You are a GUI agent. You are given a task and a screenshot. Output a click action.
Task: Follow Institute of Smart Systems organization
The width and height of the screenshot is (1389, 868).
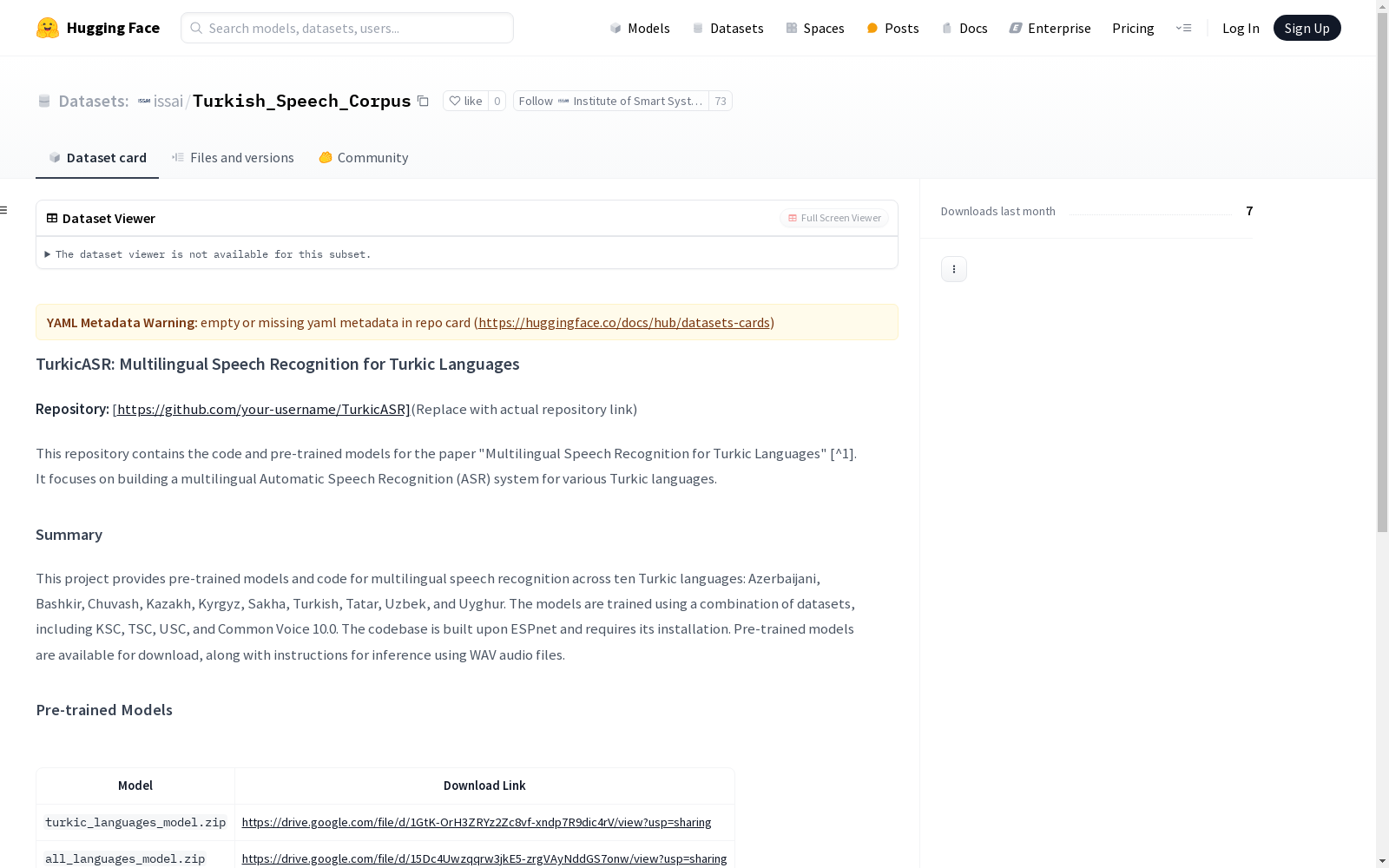pyautogui.click(x=611, y=101)
